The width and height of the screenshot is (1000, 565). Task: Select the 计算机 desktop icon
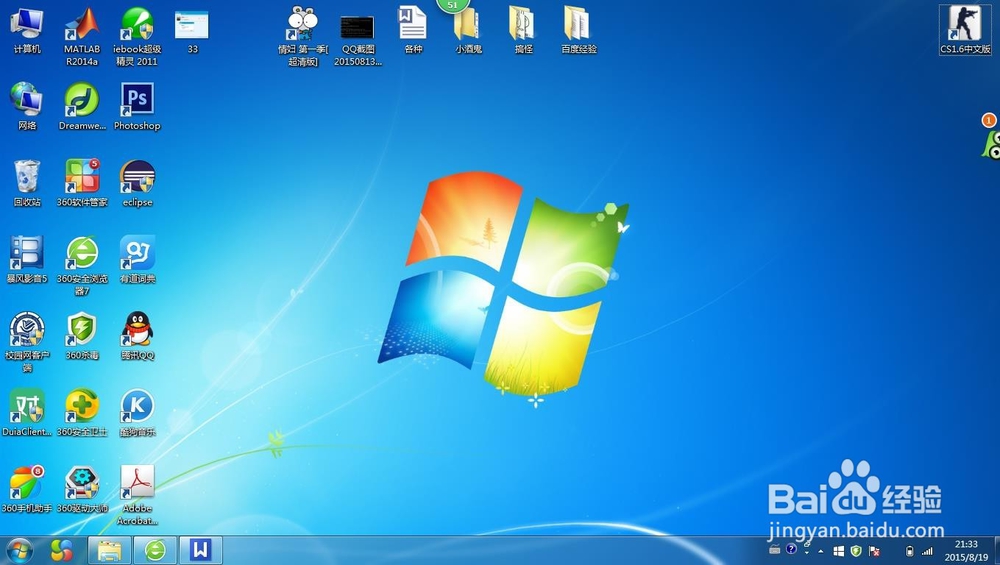[x=27, y=31]
